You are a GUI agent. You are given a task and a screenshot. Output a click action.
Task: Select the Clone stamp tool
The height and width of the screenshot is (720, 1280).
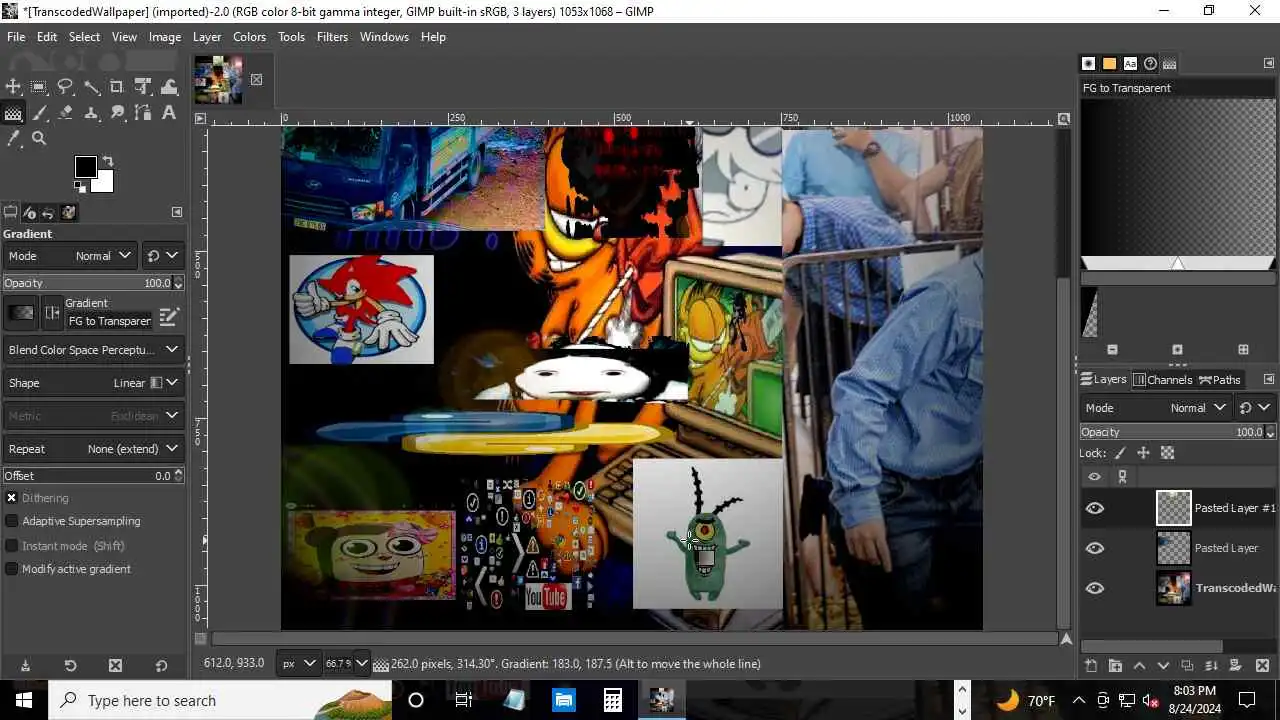92,113
